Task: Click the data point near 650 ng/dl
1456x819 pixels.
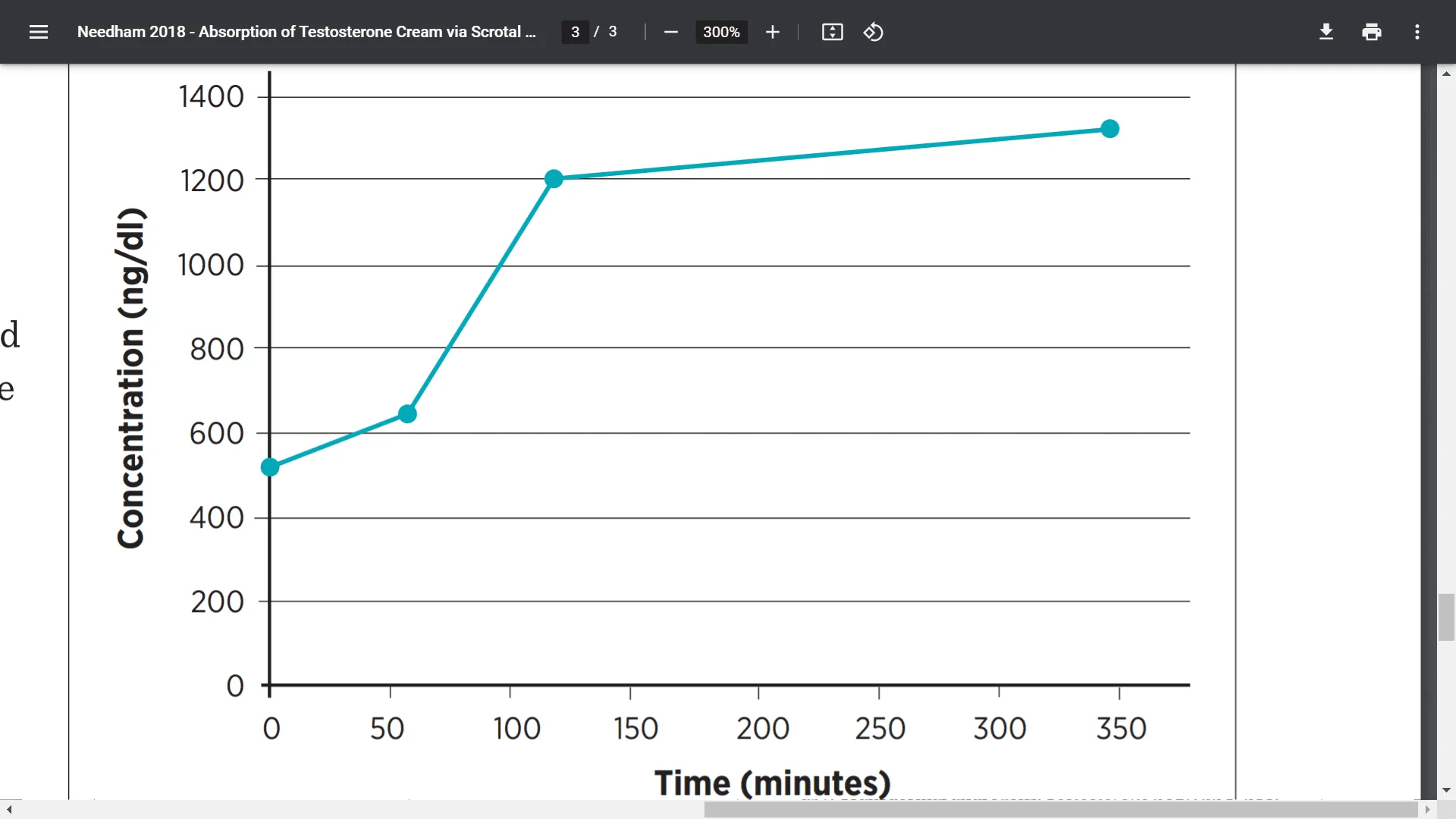Action: (x=407, y=414)
